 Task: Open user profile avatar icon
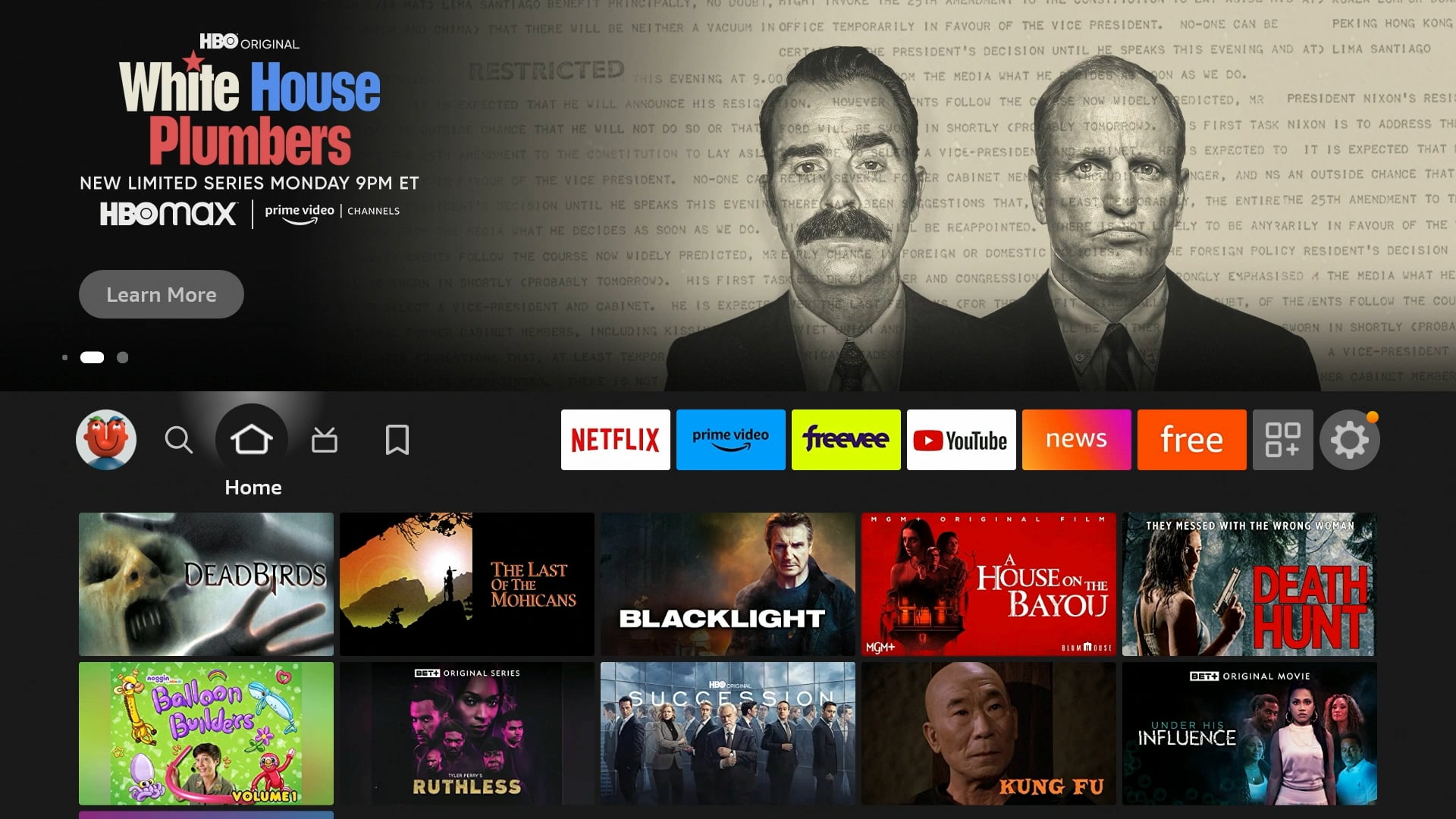[x=106, y=439]
